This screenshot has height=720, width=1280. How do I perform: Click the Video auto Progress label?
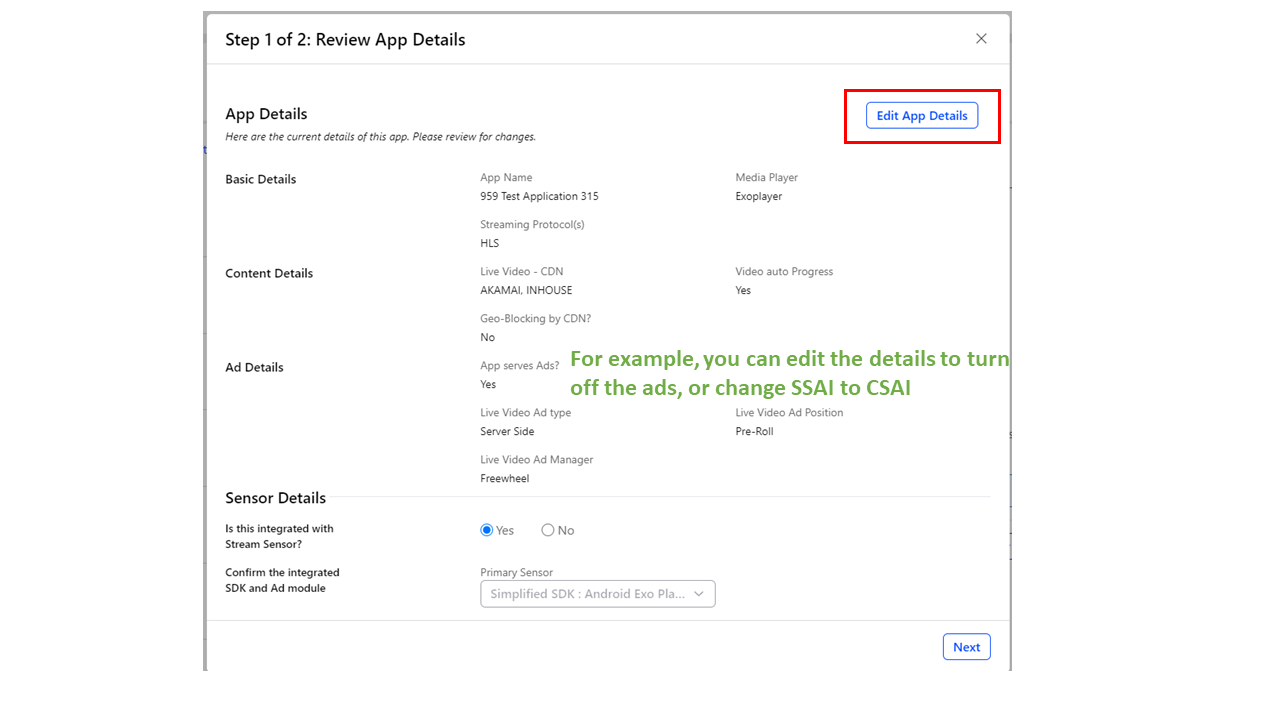[x=784, y=271]
